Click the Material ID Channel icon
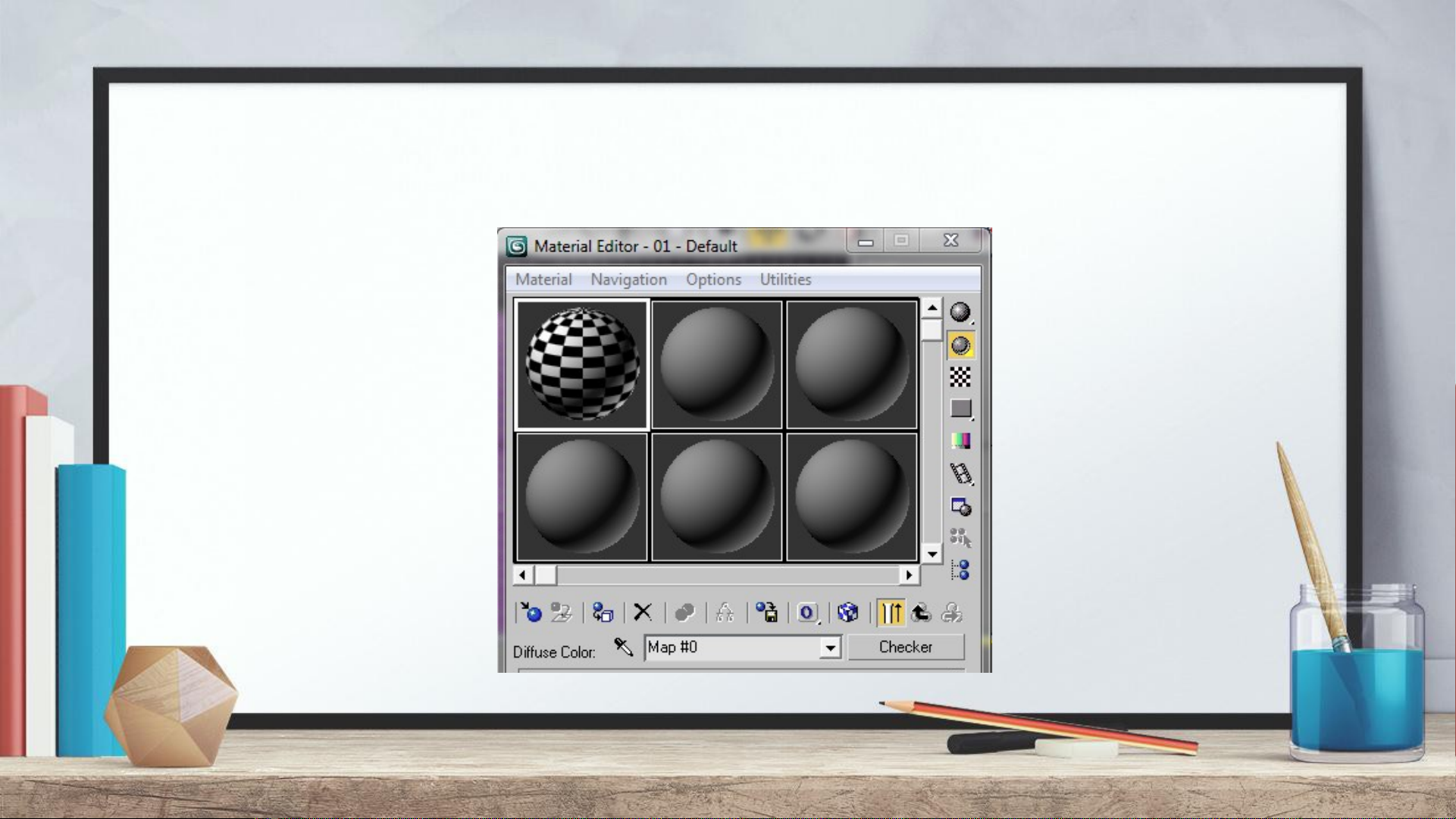Screen dimensions: 1456x819 (807, 612)
